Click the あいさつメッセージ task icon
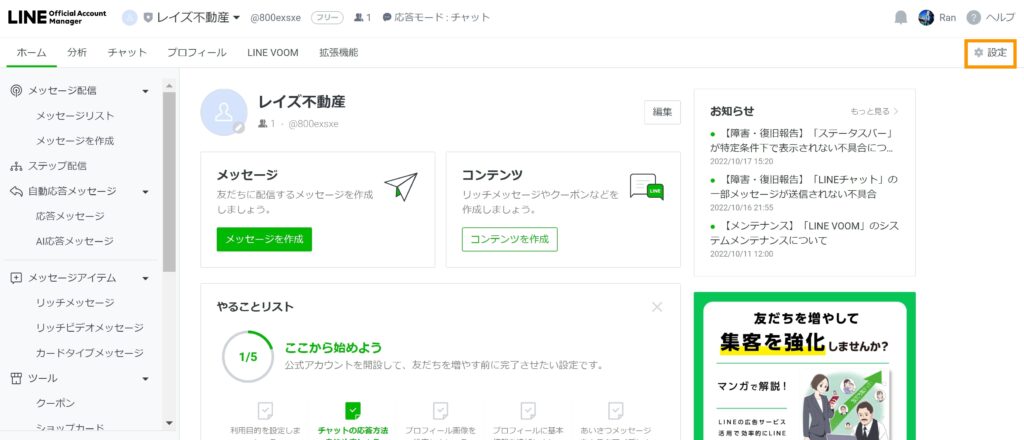The height and width of the screenshot is (440, 1024). pos(615,411)
